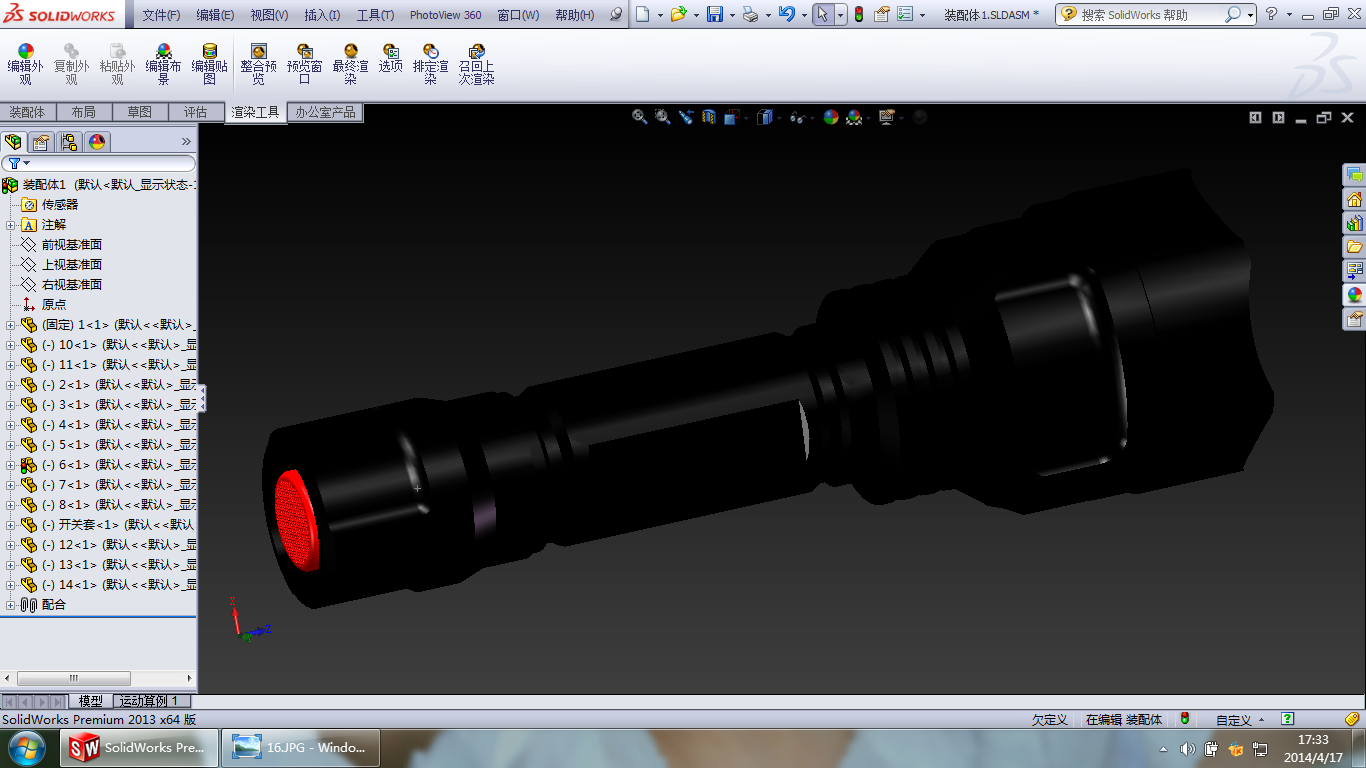The width and height of the screenshot is (1366, 768).
Task: Expand part (-) 10<1> node
Action: [x=11, y=345]
